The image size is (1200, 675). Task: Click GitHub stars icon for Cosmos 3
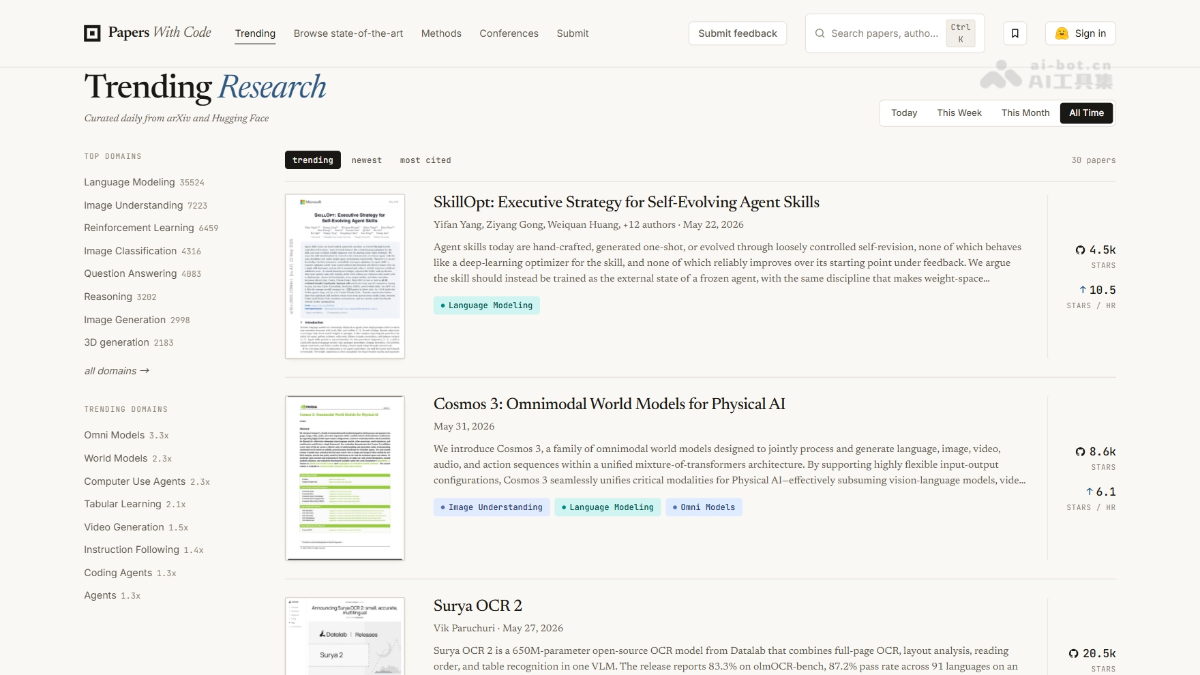click(1080, 452)
